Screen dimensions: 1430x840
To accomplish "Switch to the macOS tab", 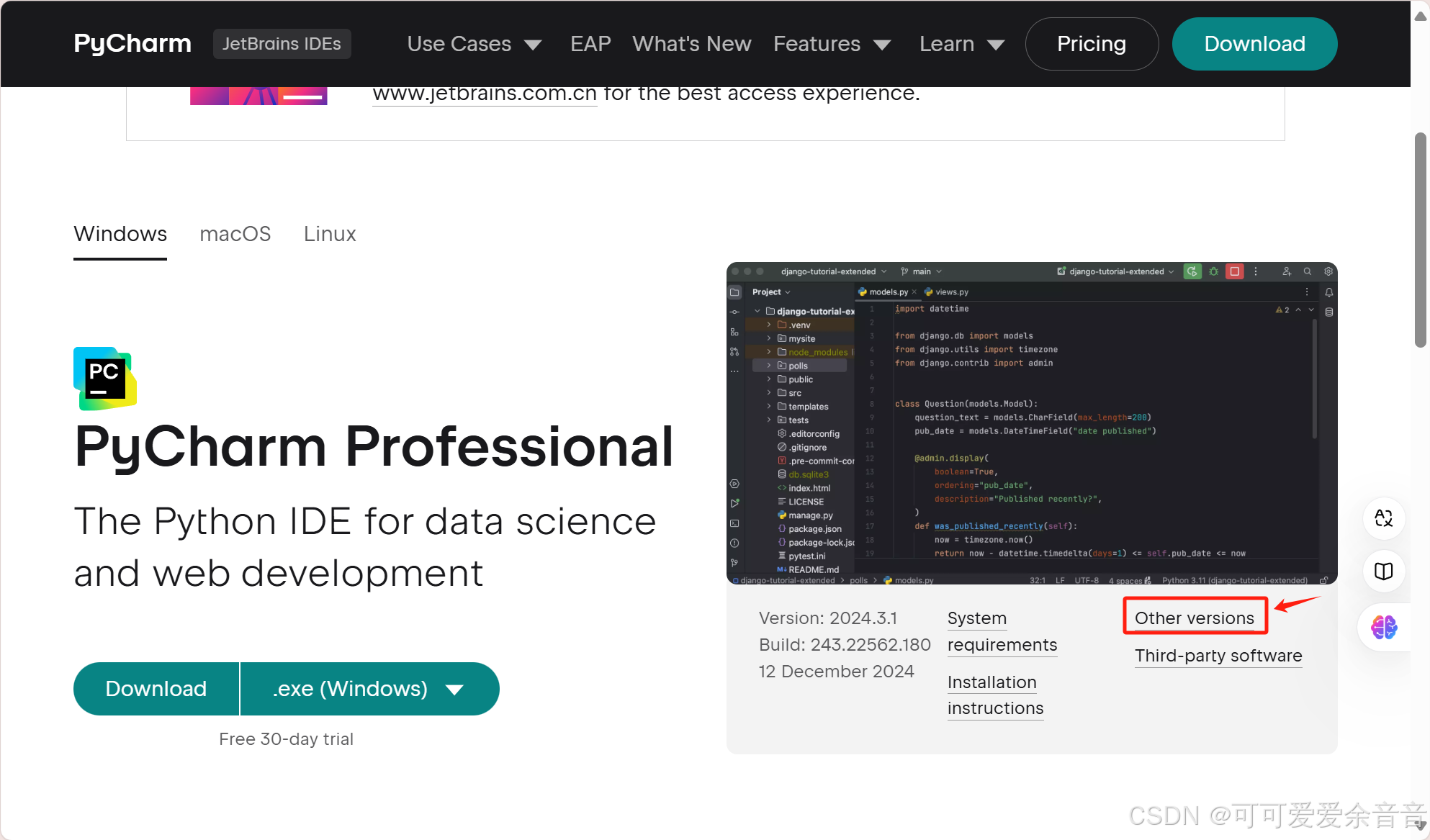I will 235,235.
